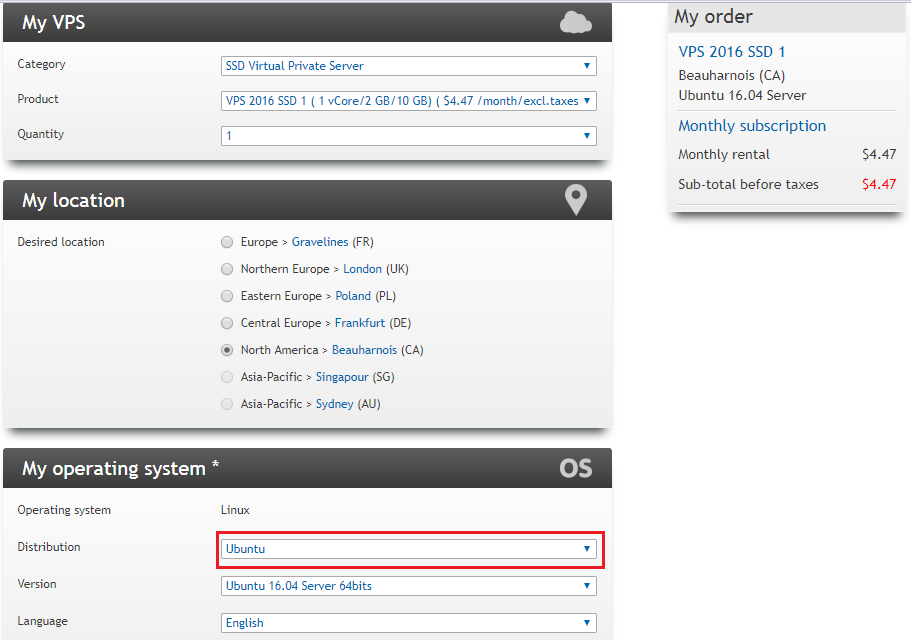The image size is (911, 640).
Task: Click the My VPS section title
Action: (53, 23)
